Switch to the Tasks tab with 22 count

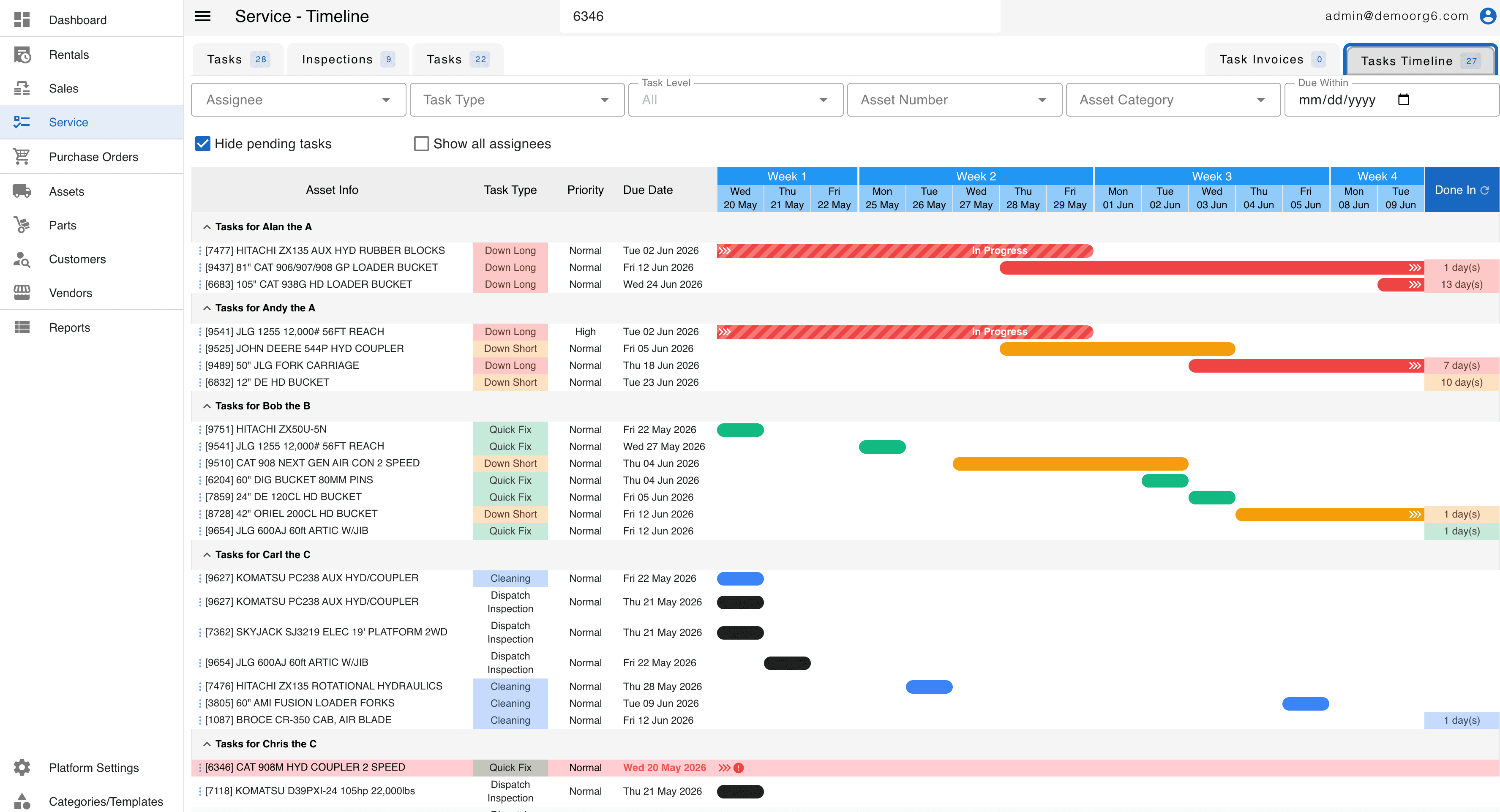pos(458,60)
